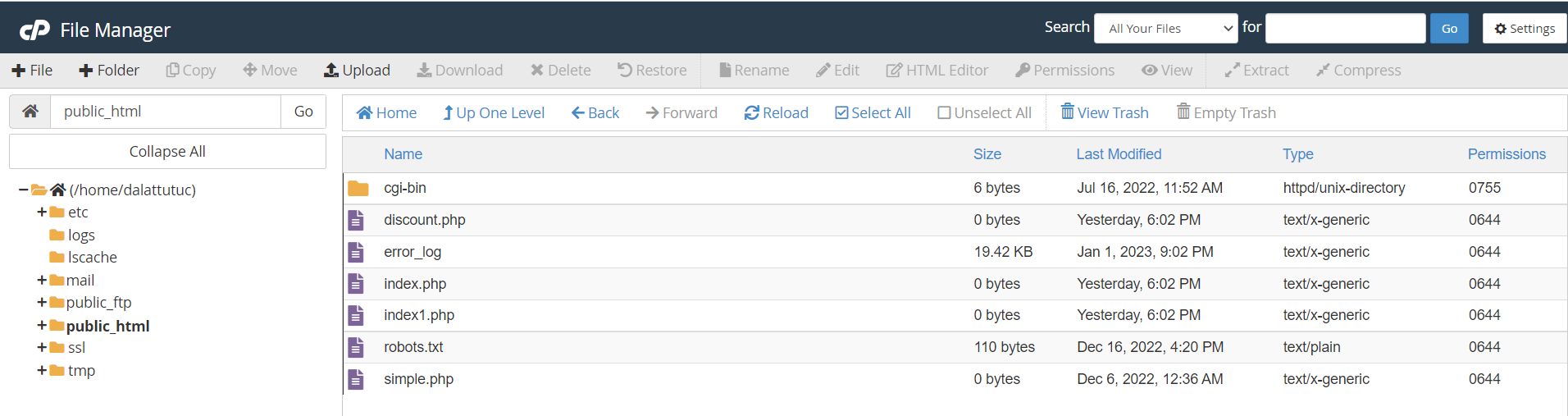The image size is (1568, 416).
Task: Sort the file list by Size header
Action: click(x=987, y=154)
